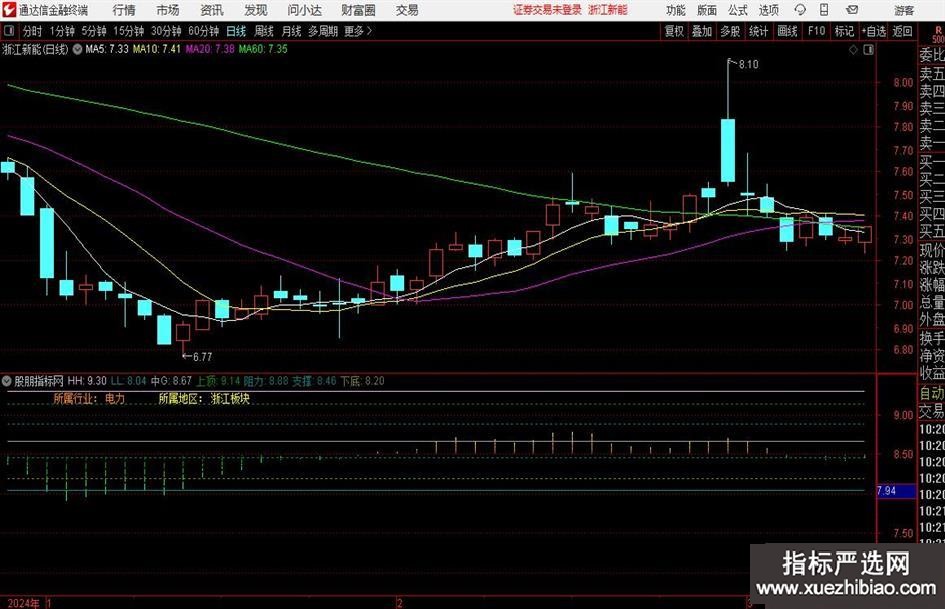Click the 上顶: 9.14 indicator readout

click(x=218, y=381)
